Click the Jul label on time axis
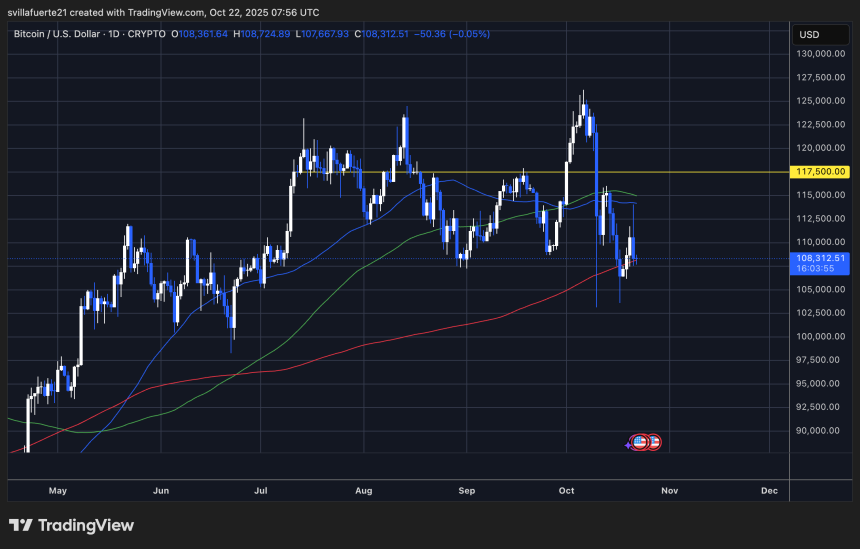Screen dimensions: 860x549 click(262, 491)
